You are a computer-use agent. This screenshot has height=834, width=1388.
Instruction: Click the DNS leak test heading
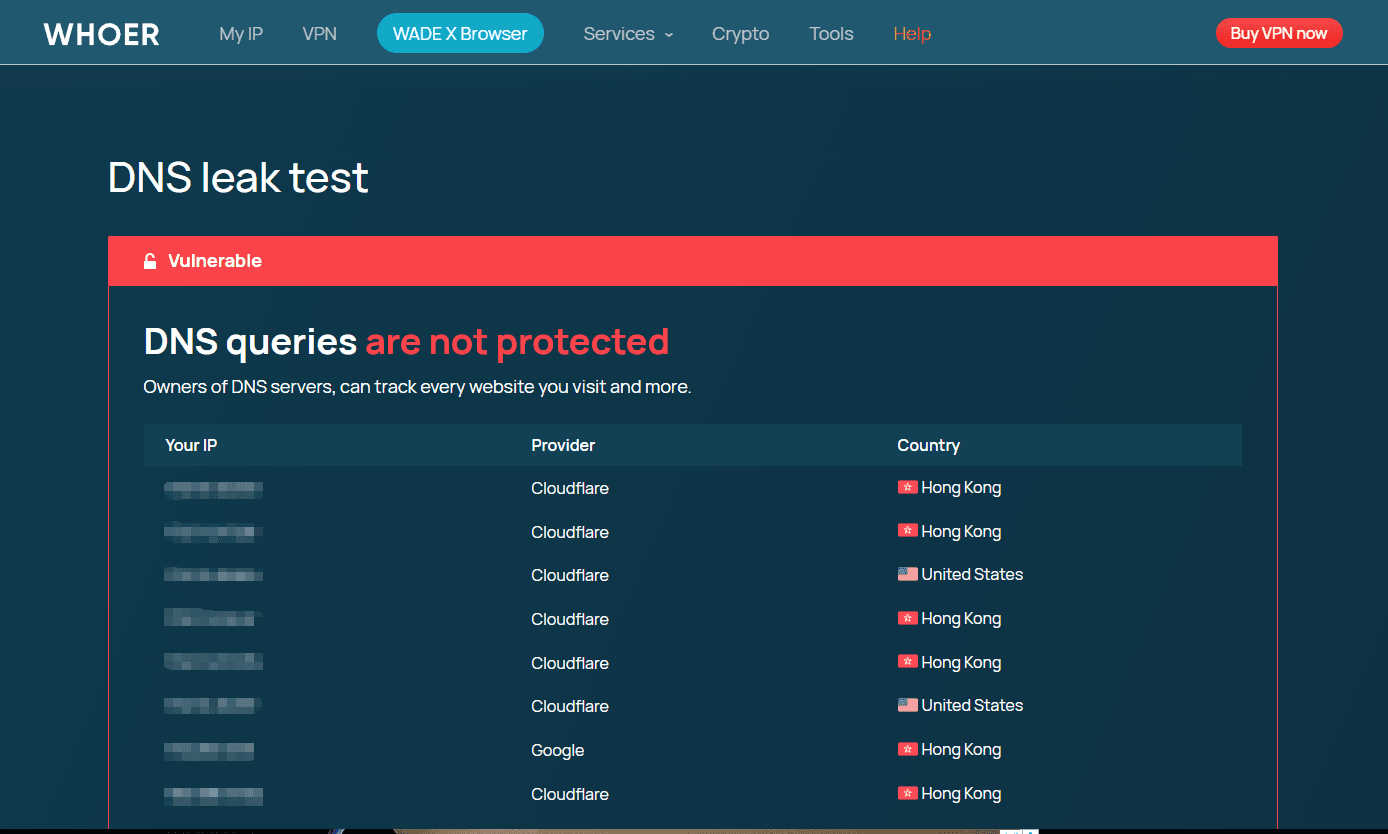(x=238, y=178)
